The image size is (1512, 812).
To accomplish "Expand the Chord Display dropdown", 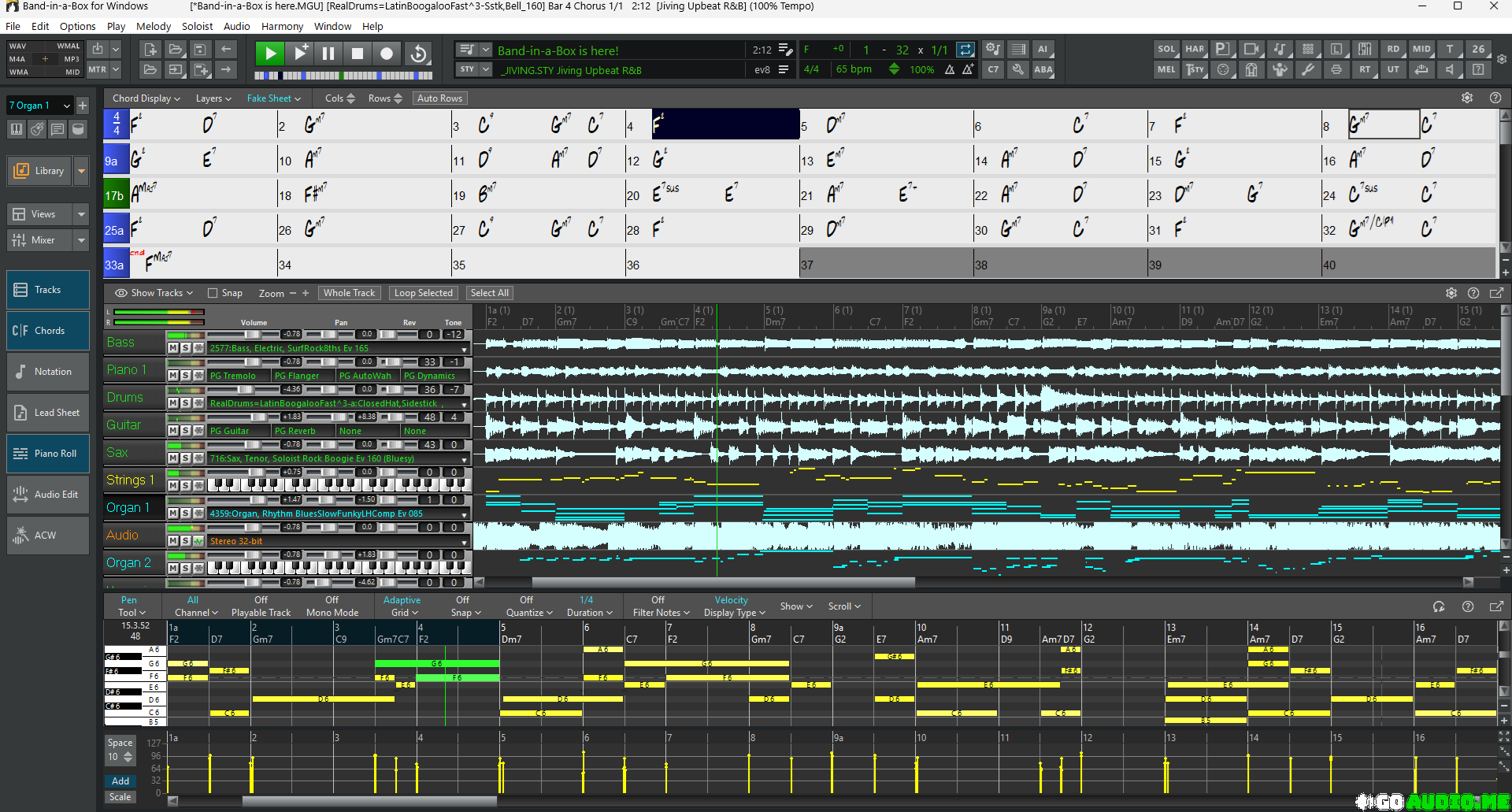I will 146,98.
